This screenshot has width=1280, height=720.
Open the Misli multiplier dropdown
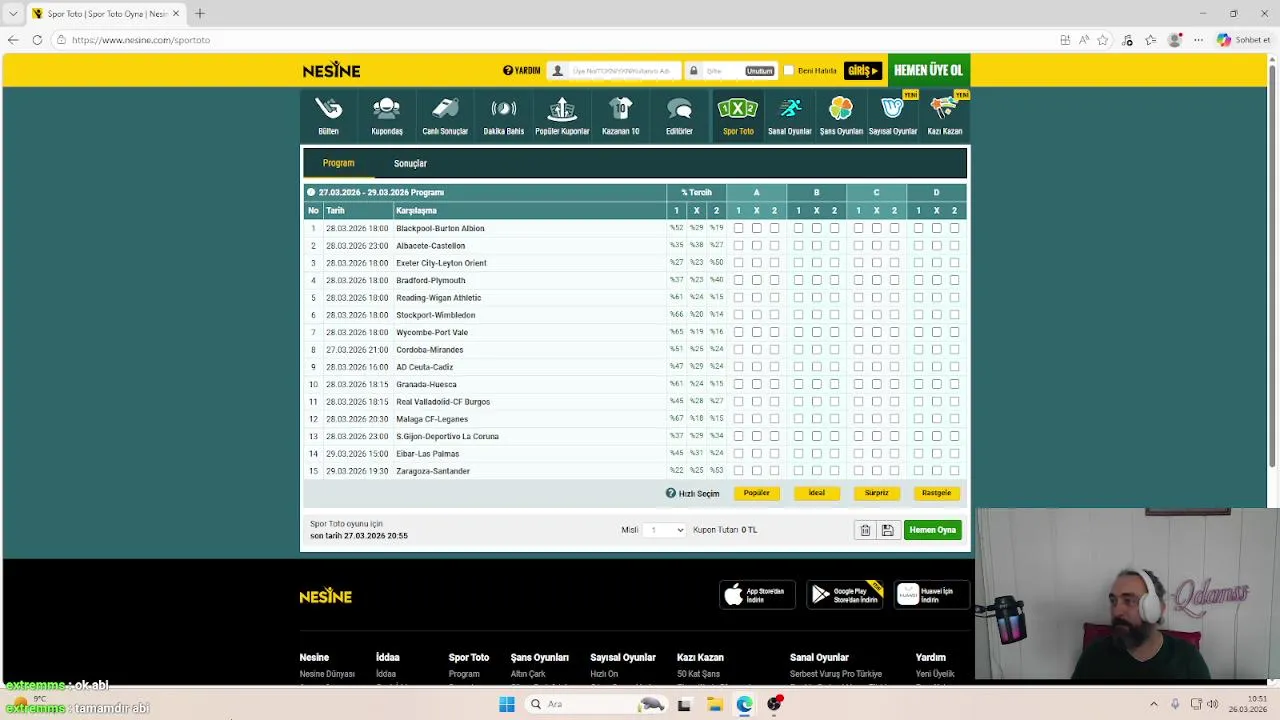click(x=664, y=530)
